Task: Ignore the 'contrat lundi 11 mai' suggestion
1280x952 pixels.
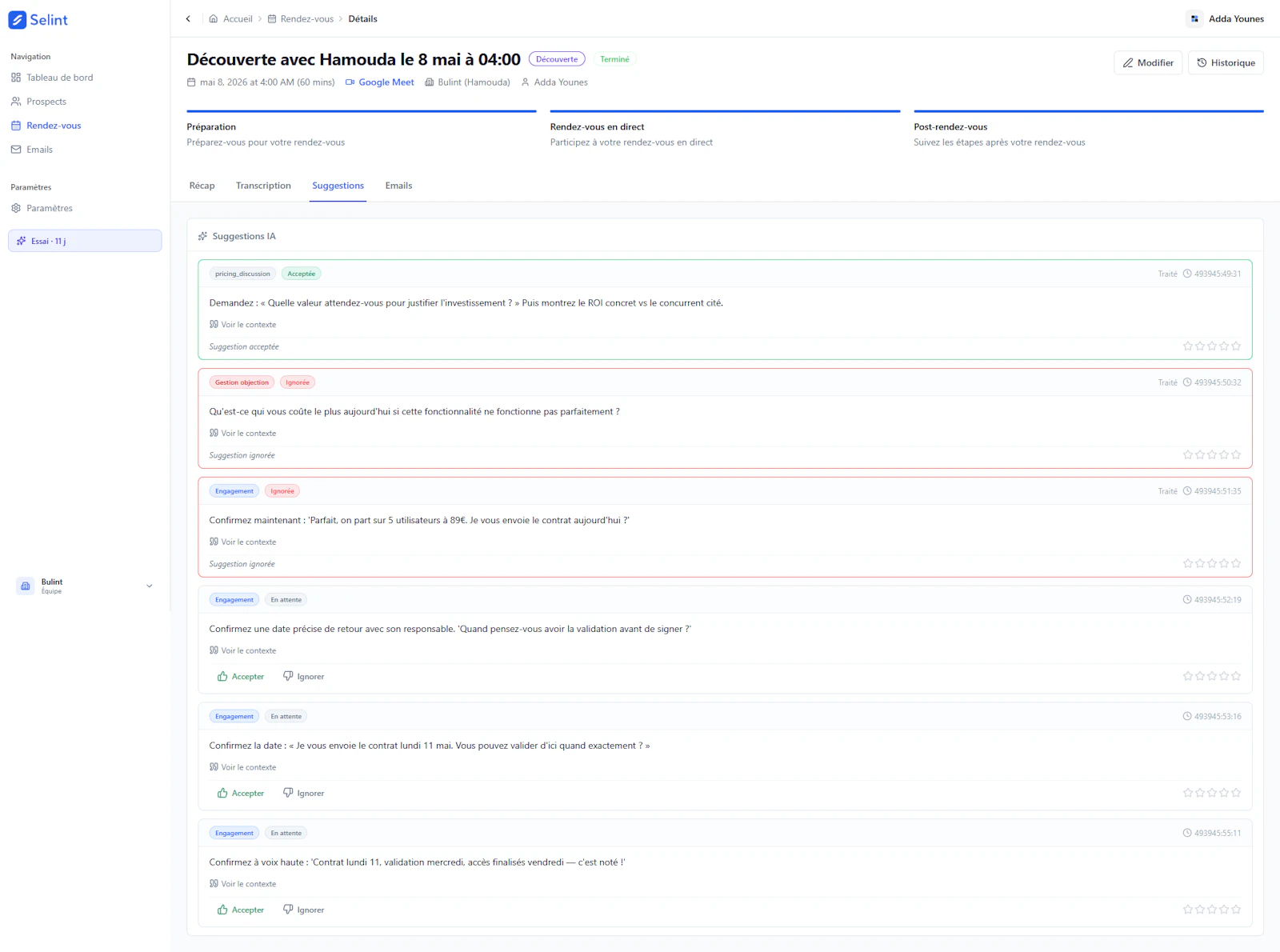Action: pyautogui.click(x=304, y=793)
